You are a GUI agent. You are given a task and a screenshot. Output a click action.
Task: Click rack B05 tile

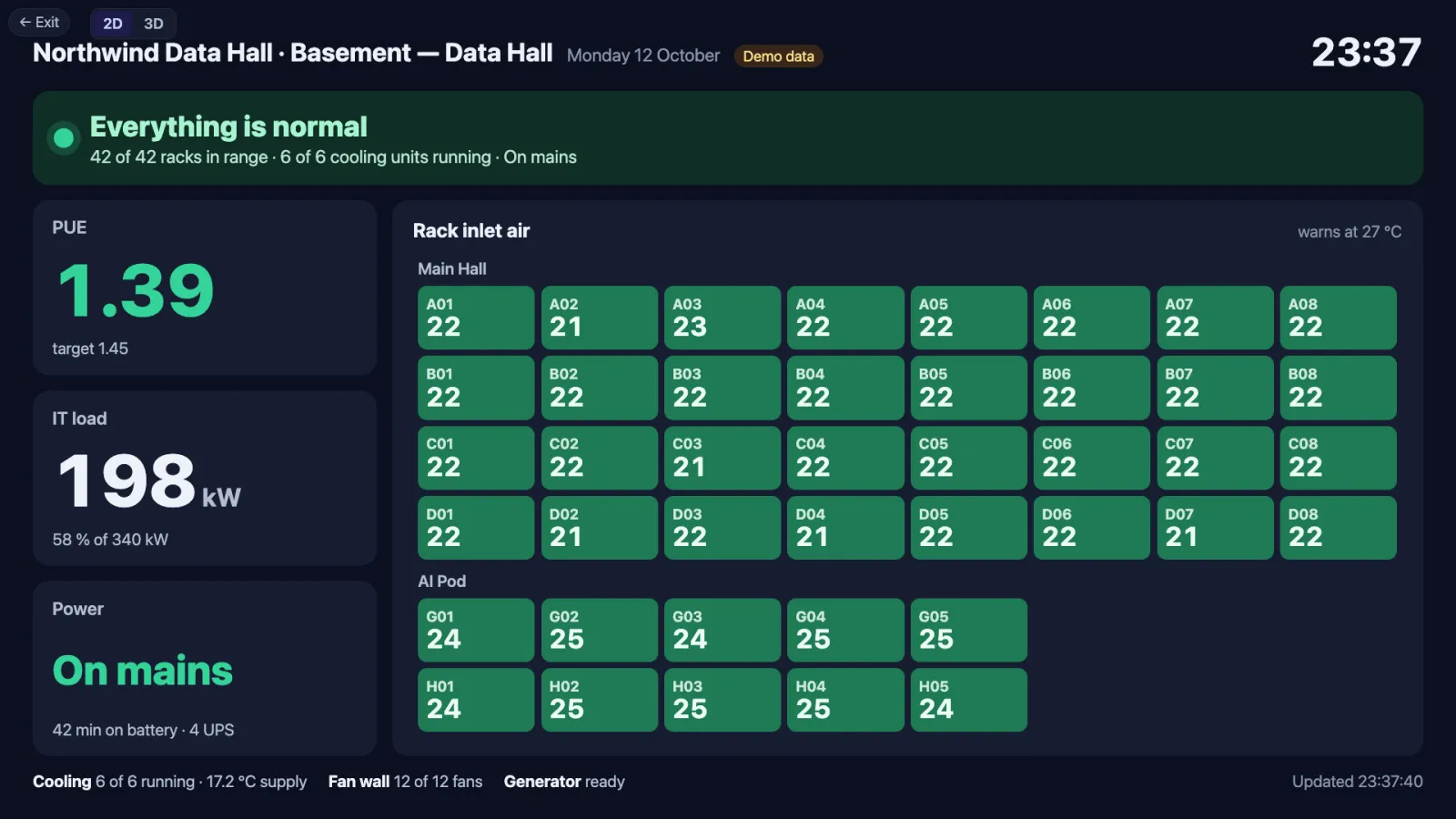coord(968,388)
